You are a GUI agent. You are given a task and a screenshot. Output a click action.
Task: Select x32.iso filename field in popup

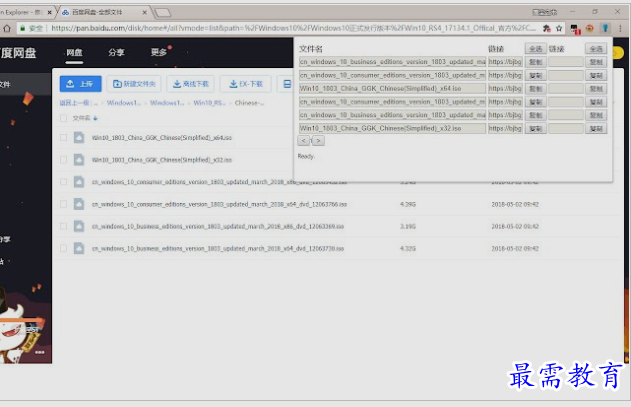(392, 128)
